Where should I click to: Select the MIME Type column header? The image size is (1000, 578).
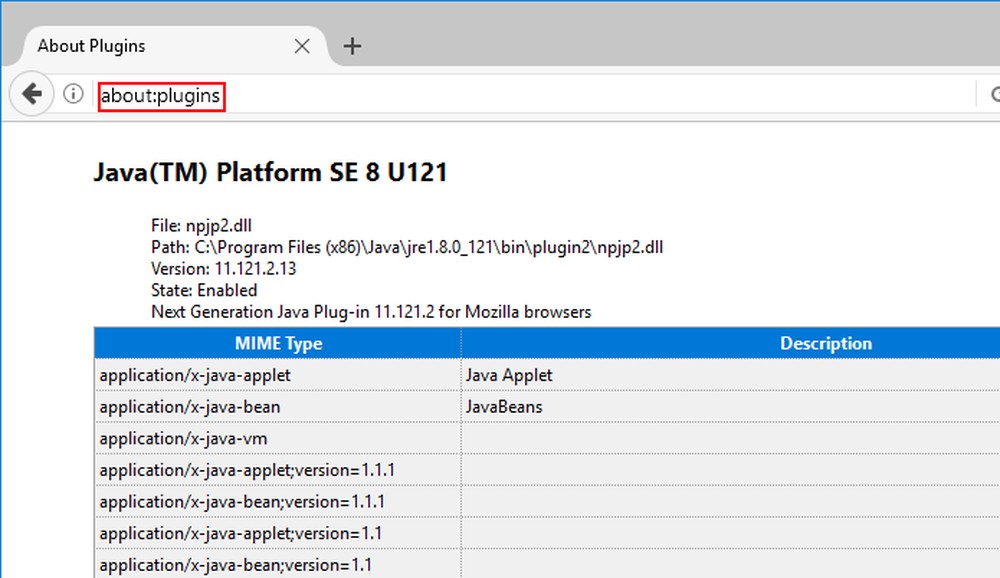[x=278, y=343]
